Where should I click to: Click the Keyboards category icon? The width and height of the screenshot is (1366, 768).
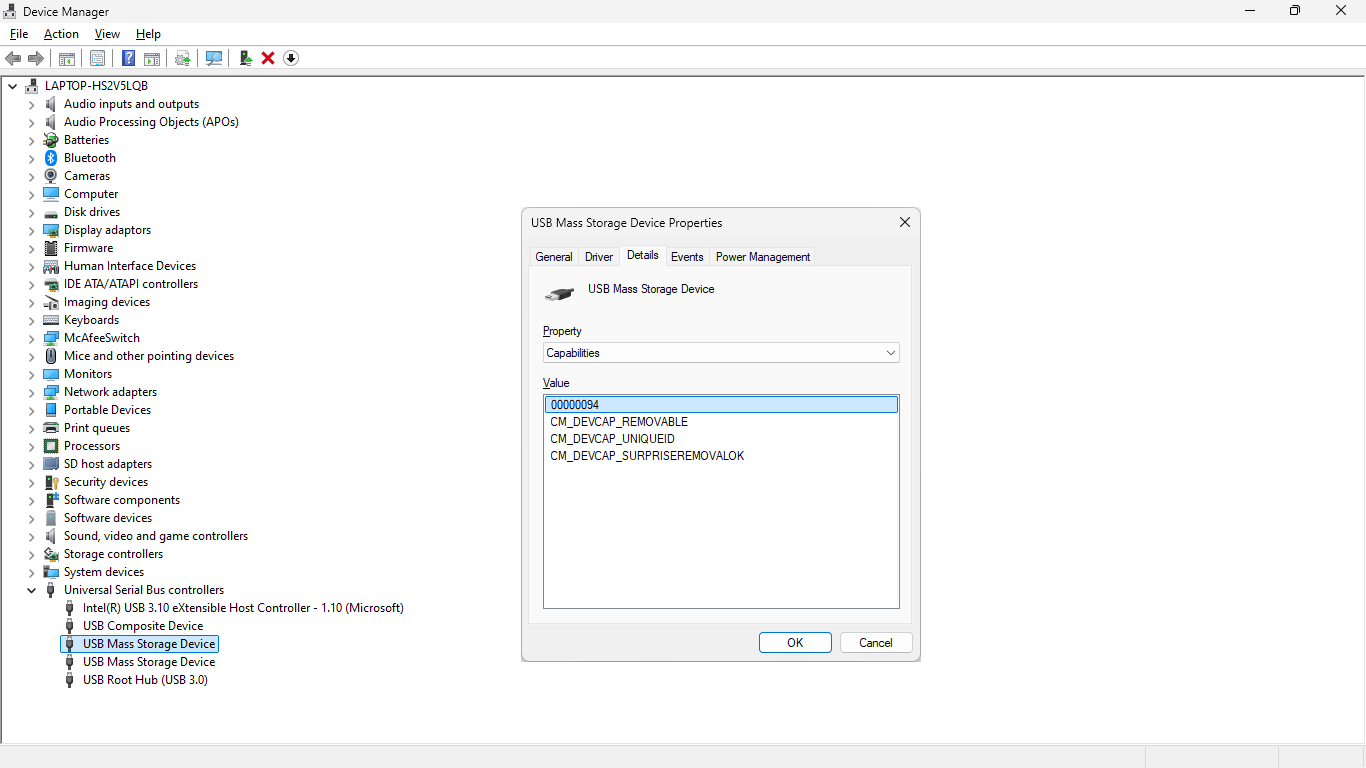[x=51, y=320]
